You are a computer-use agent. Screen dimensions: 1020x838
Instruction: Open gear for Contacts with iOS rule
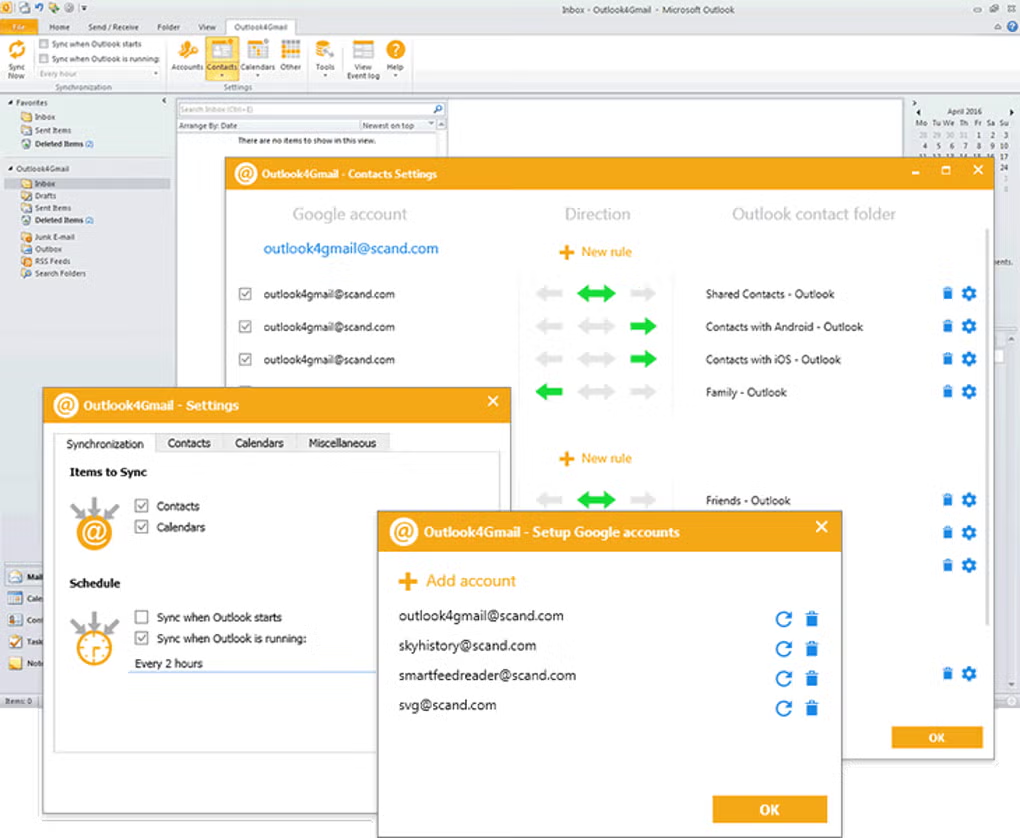click(x=969, y=358)
